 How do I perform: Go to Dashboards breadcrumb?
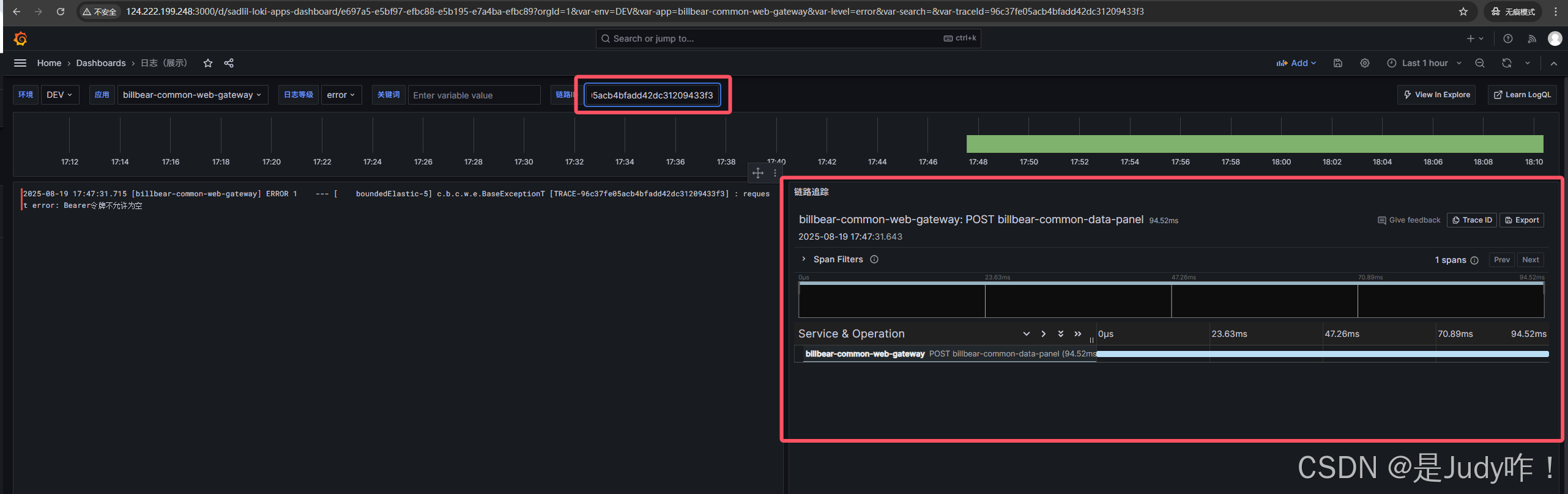[x=101, y=63]
